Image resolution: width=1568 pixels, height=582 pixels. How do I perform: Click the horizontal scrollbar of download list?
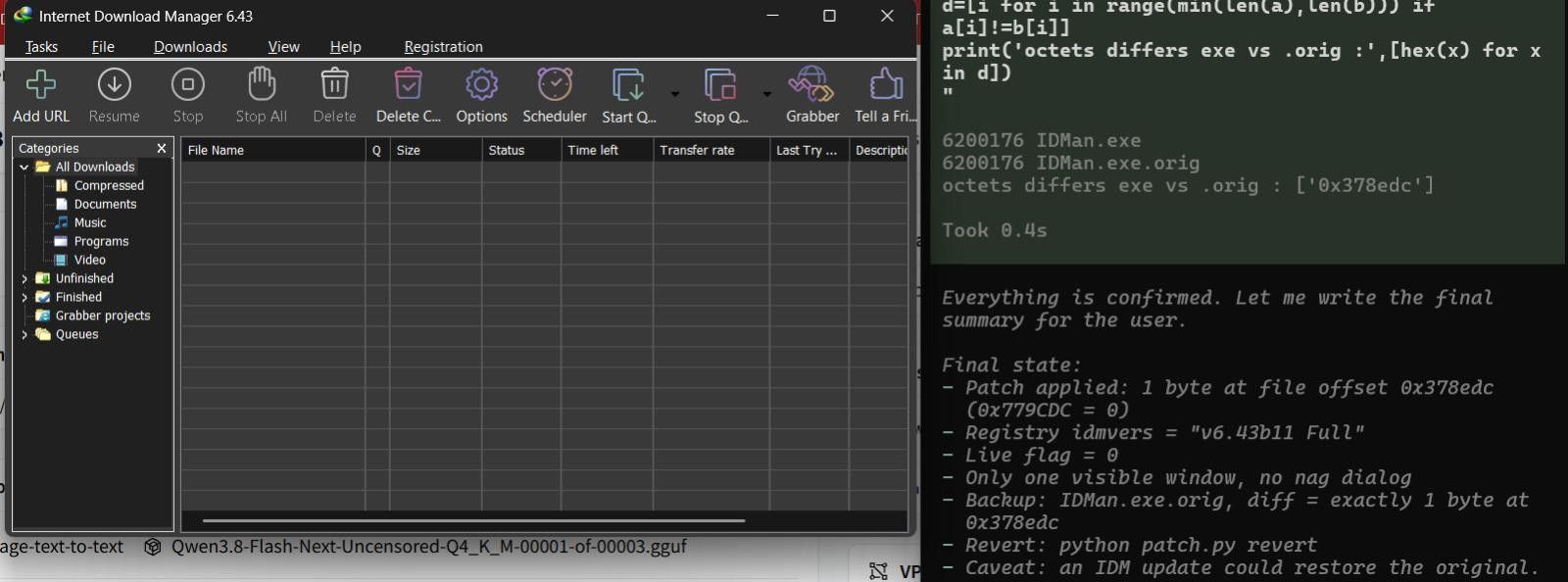pos(473,520)
